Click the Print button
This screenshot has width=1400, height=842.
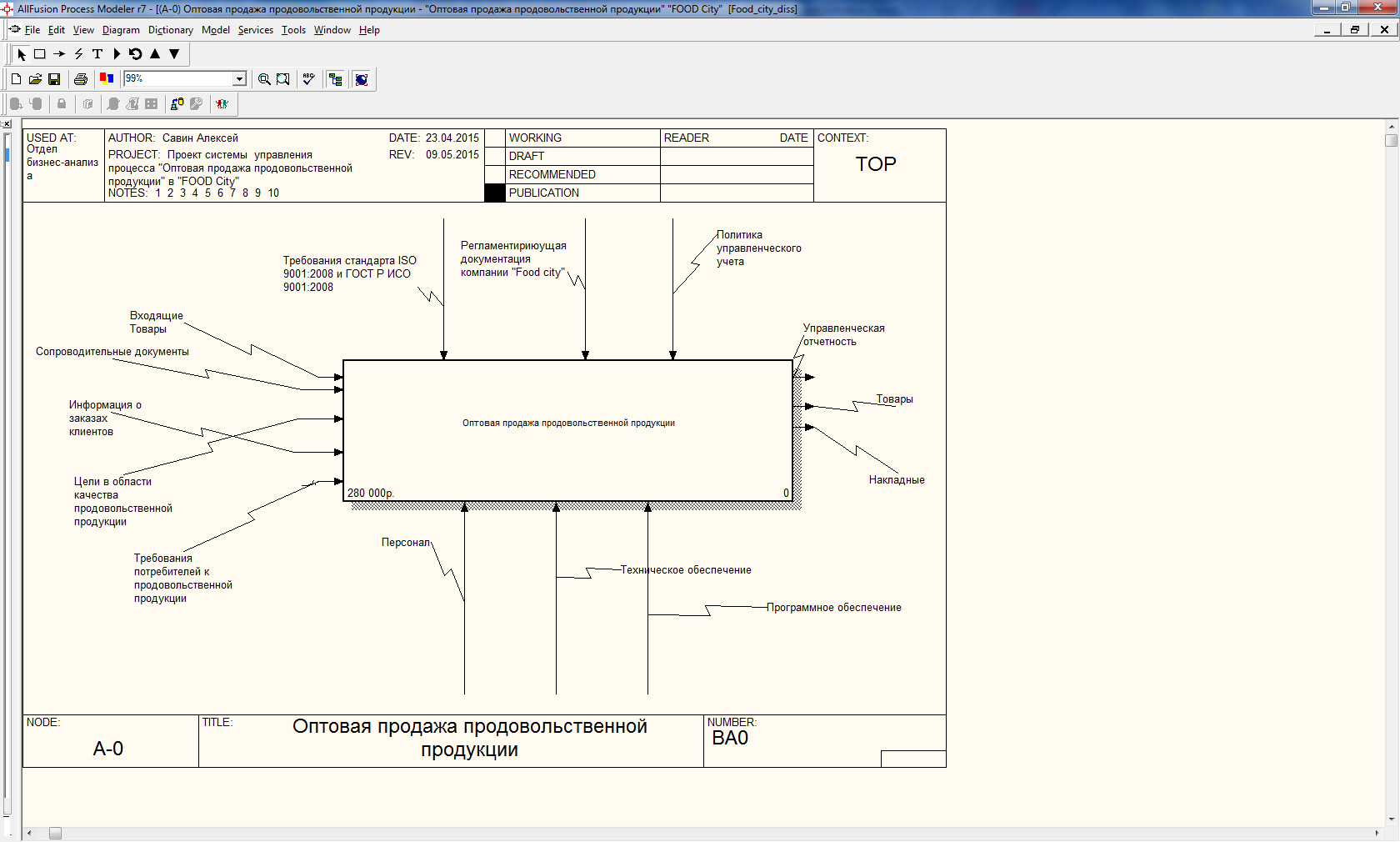coord(81,79)
